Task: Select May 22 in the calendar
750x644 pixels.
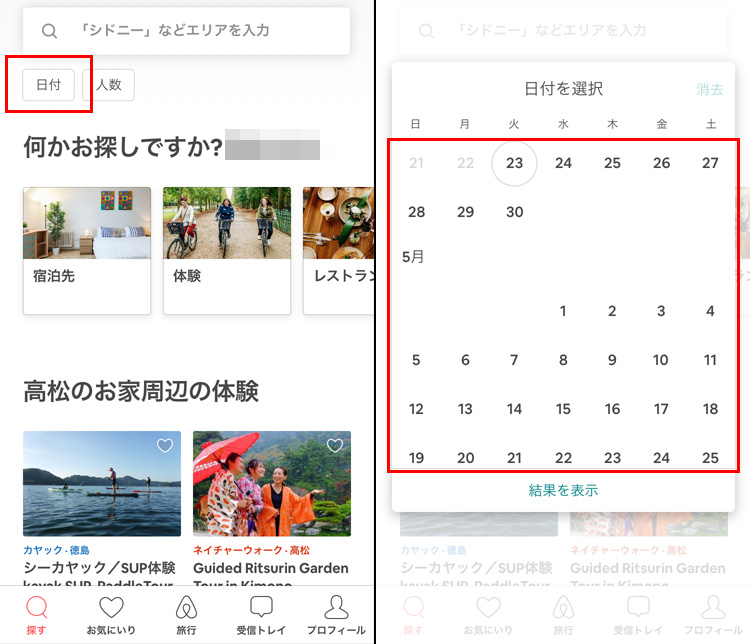Action: (563, 458)
